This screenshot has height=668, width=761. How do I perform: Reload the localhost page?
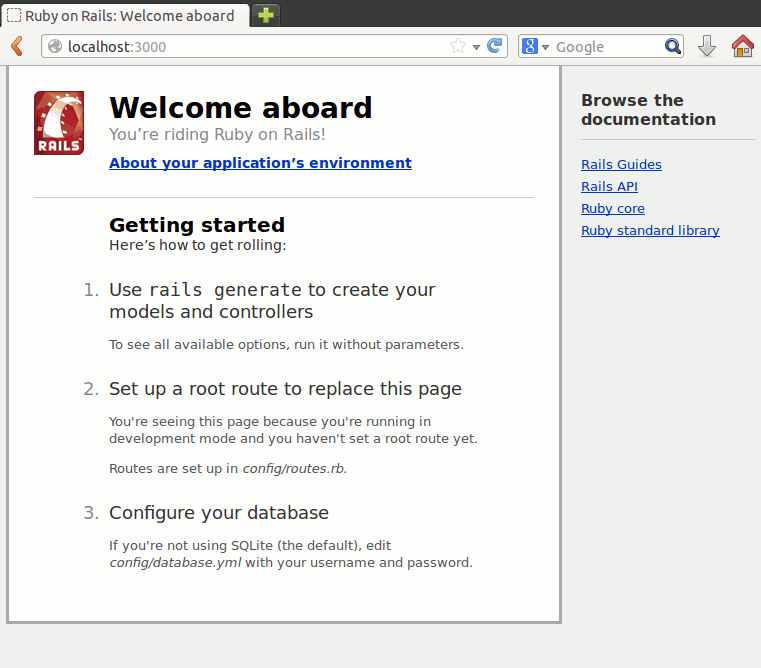[494, 46]
